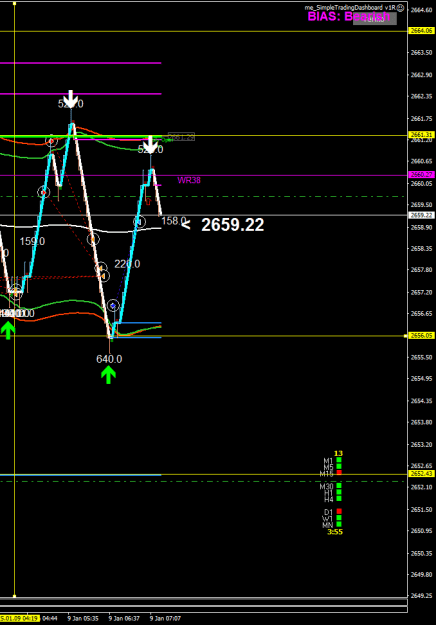Click the BIAS: Bearish label
This screenshot has height=625, width=436.
tap(349, 16)
